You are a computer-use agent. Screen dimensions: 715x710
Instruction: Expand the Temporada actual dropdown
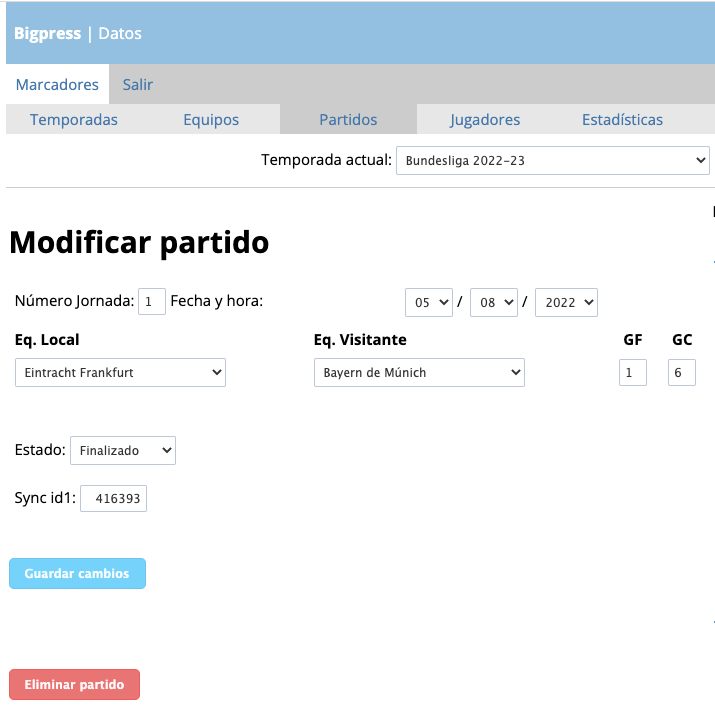point(552,160)
